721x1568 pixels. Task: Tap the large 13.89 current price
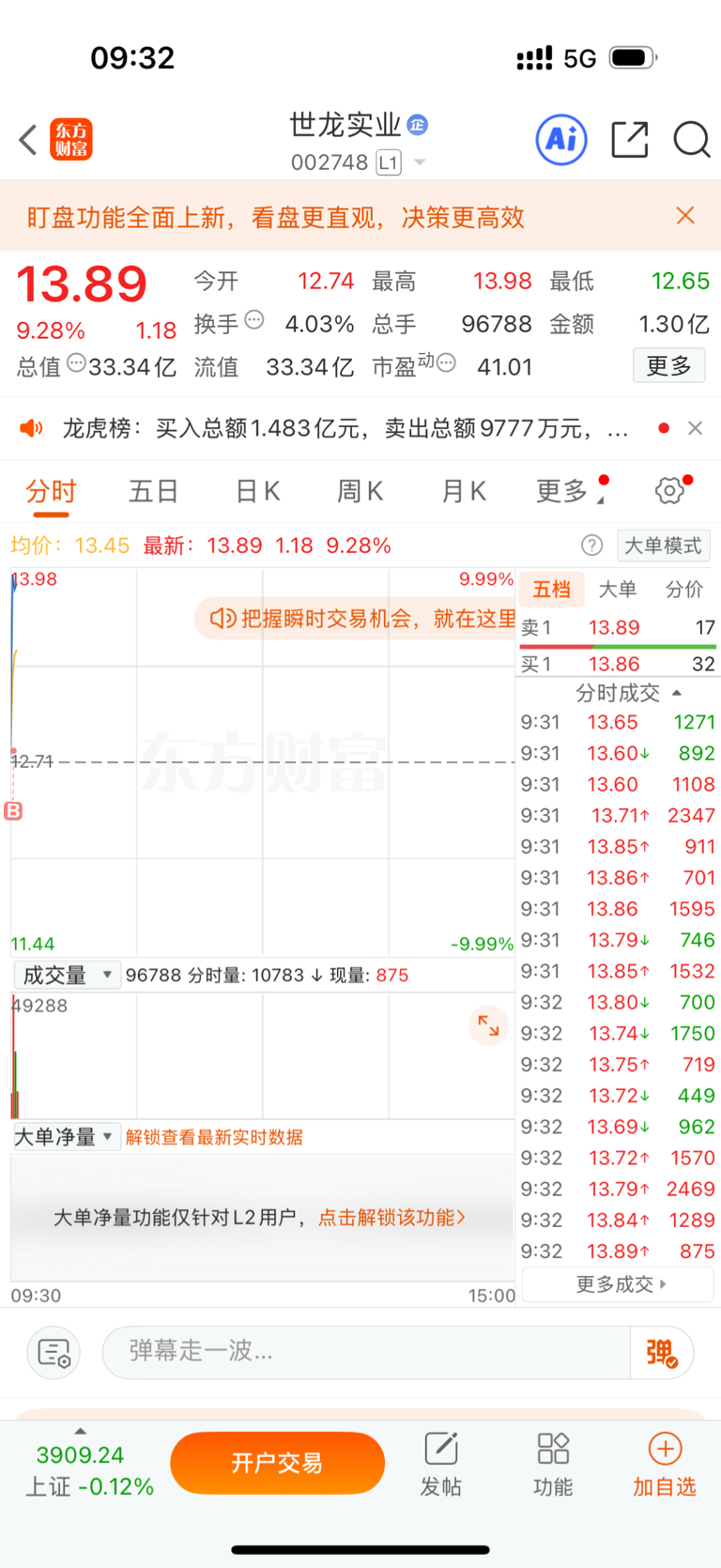tap(83, 284)
